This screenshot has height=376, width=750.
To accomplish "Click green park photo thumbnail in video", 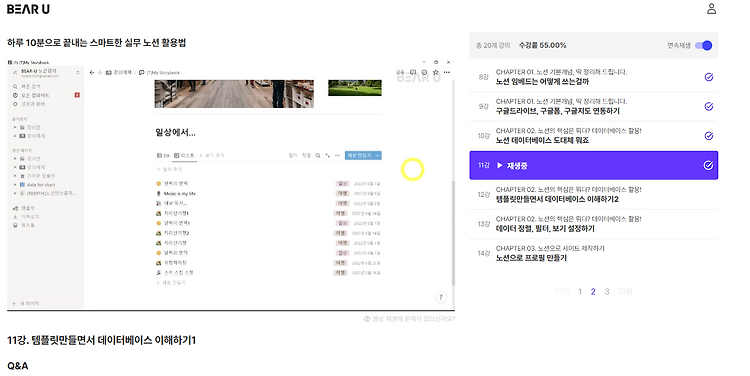I will (354, 88).
